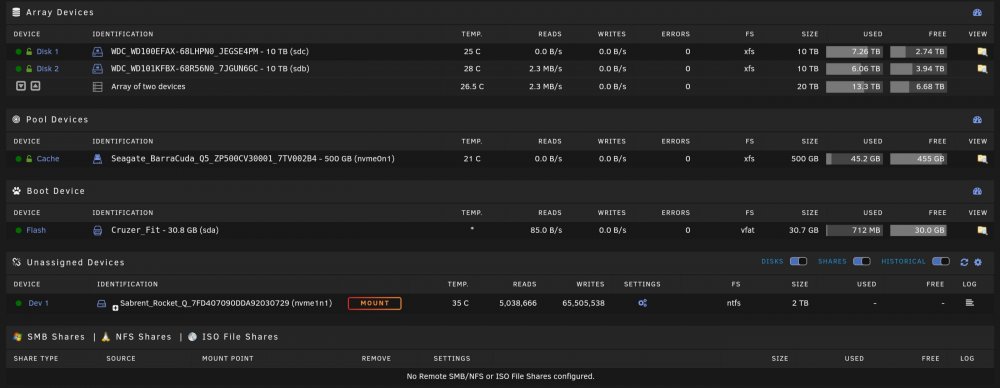The image size is (1000, 388).
Task: Open Sabrent Rocket device settings gears
Action: tap(642, 303)
